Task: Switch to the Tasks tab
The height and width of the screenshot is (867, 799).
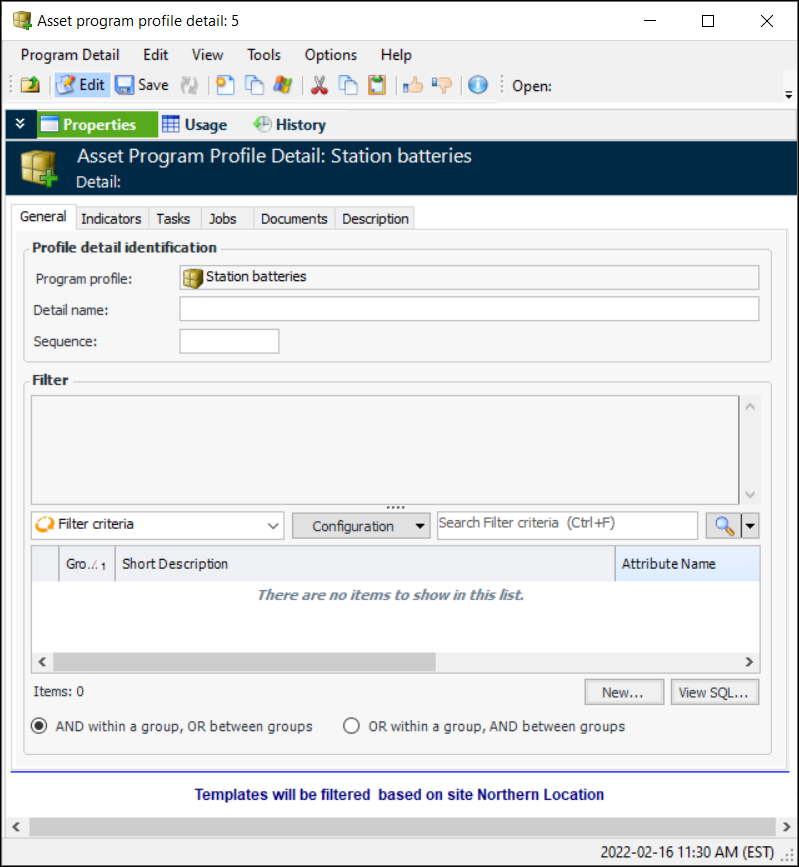Action: (x=173, y=219)
